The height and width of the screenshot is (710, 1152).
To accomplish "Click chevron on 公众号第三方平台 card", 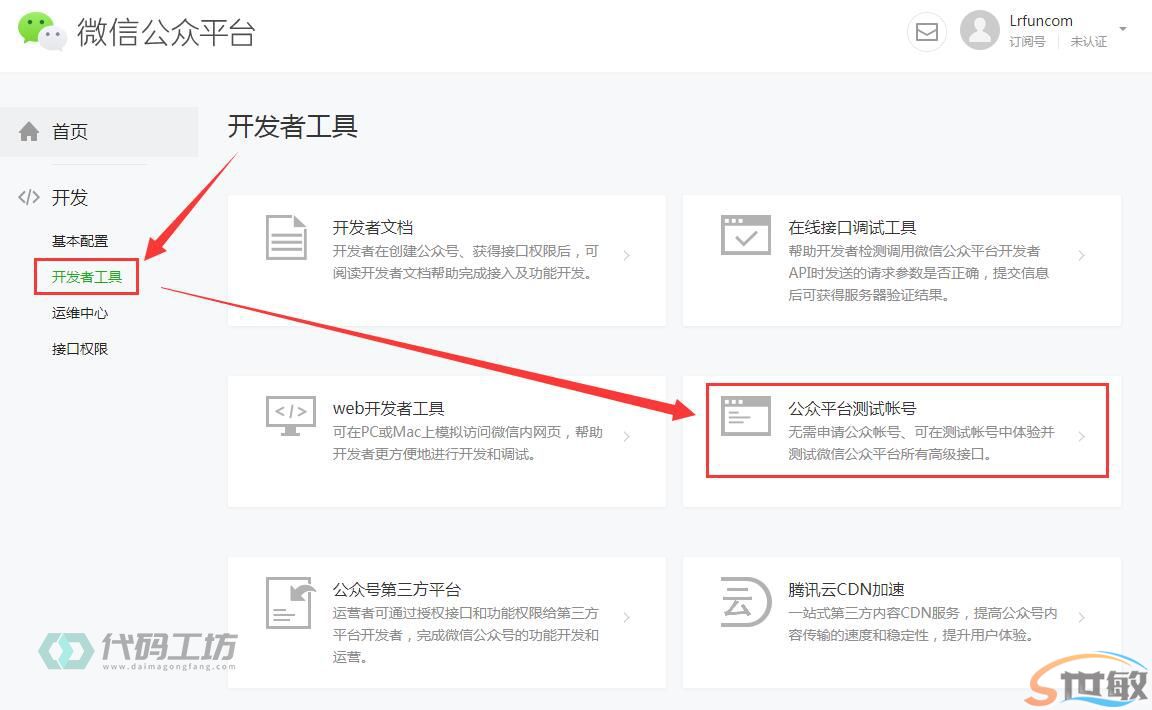I will 627,617.
